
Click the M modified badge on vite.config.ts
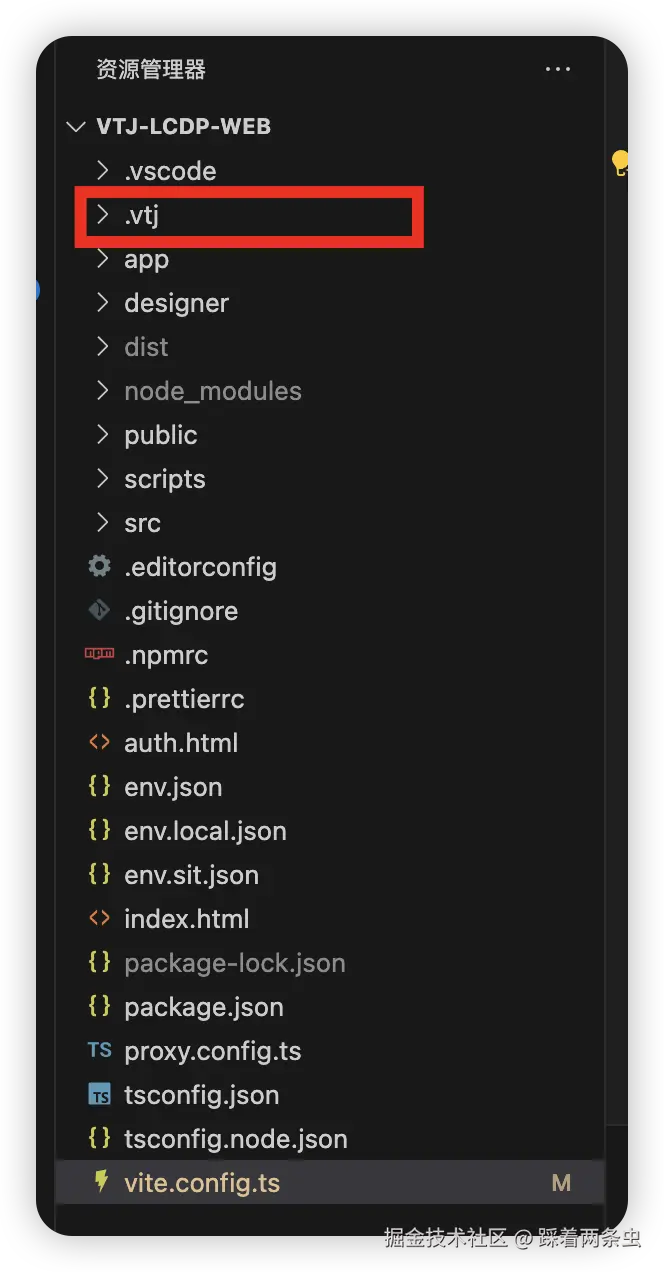point(561,1183)
